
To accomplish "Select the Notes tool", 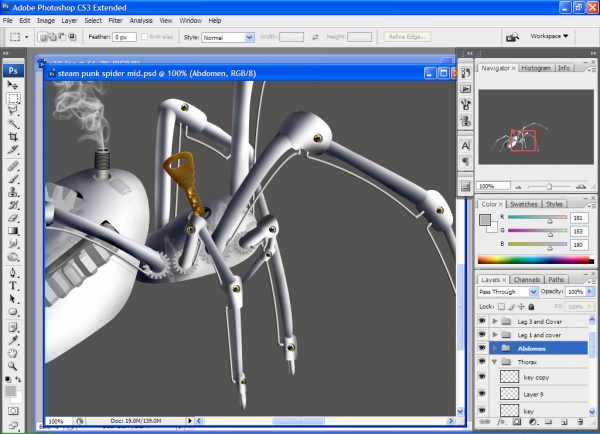I will [13, 328].
